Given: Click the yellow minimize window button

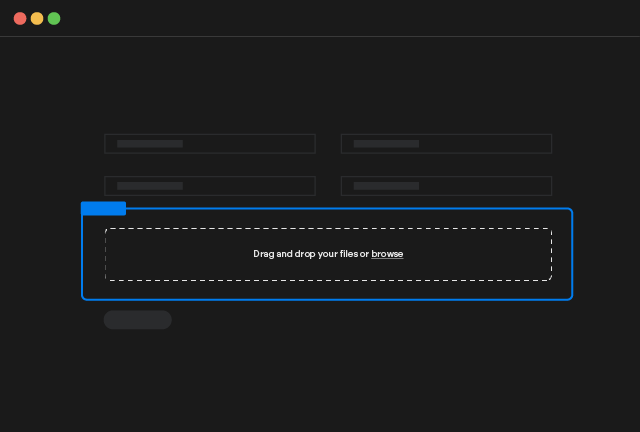Looking at the screenshot, I should pos(37,18).
